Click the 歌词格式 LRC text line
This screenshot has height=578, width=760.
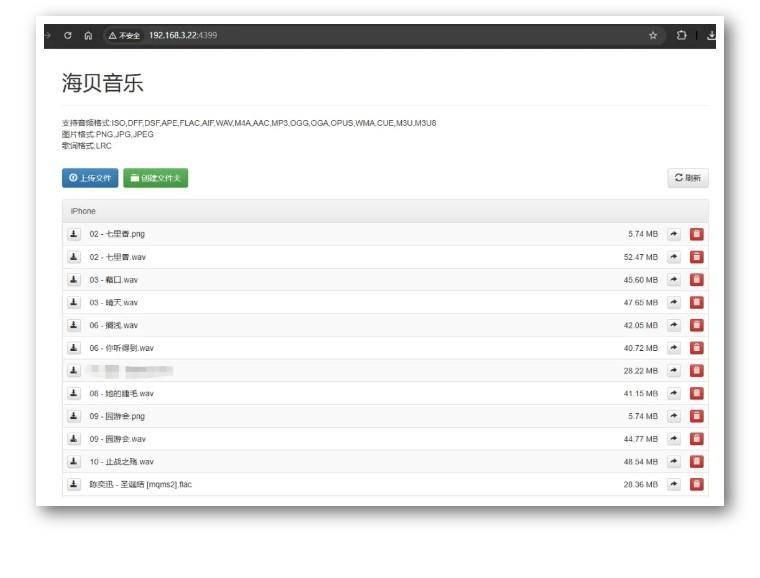coord(87,146)
